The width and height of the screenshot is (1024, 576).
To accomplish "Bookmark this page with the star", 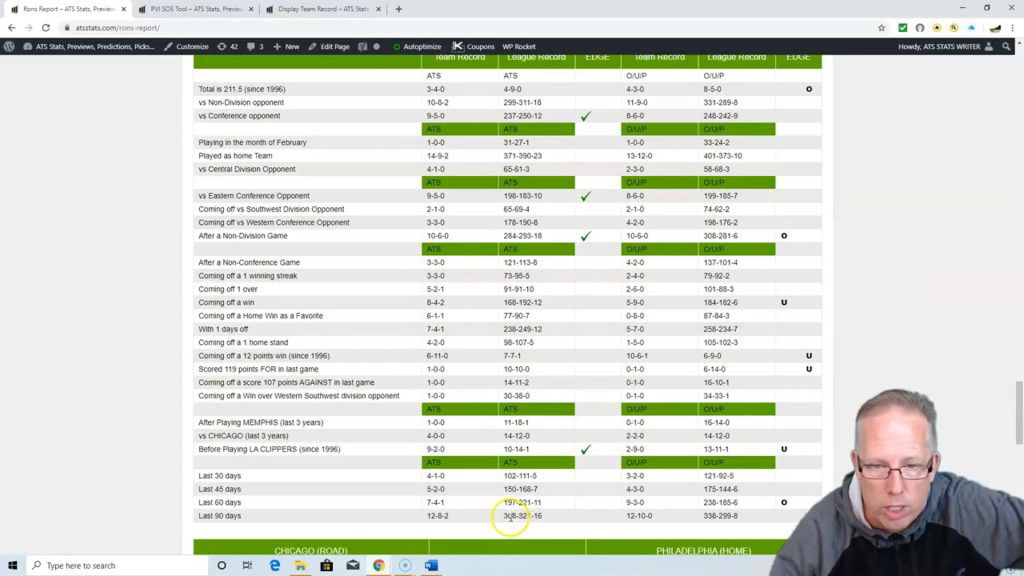I will (882, 27).
